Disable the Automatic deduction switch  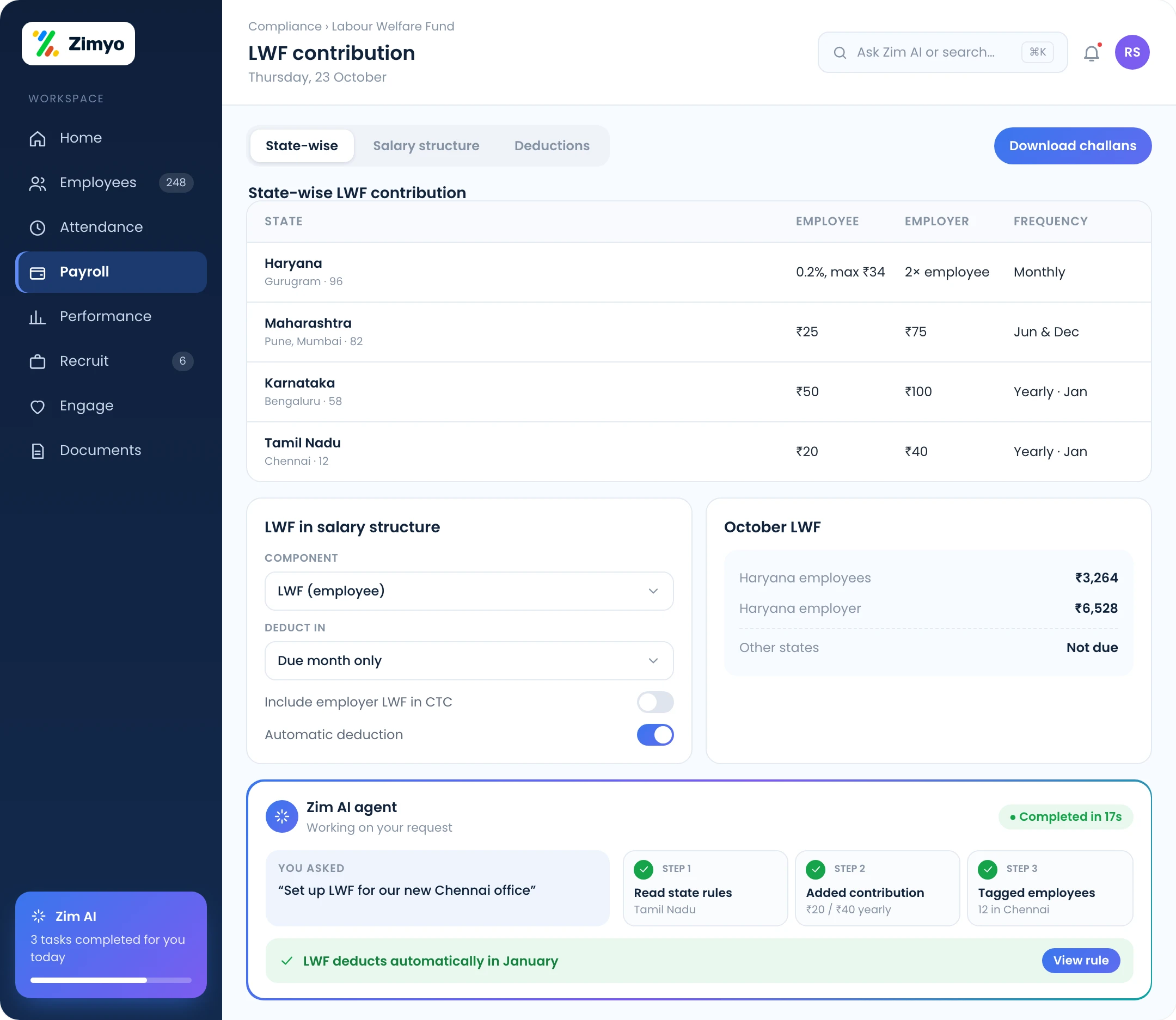pos(654,735)
